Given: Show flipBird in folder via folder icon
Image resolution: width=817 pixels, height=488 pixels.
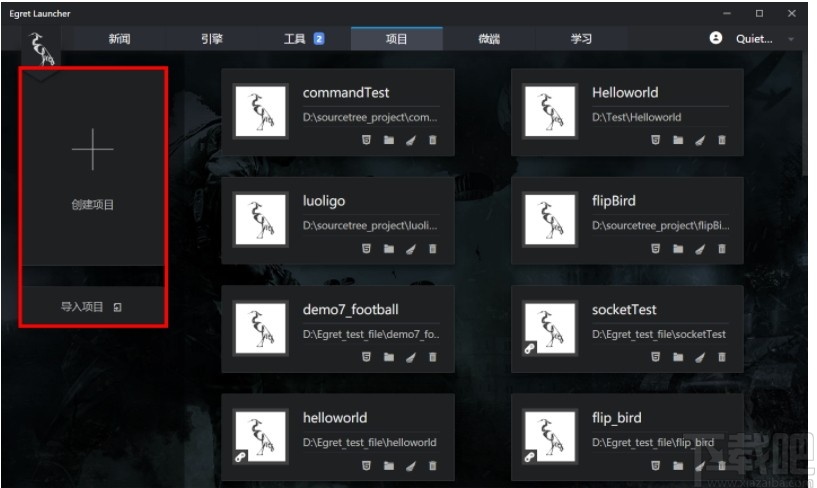Looking at the screenshot, I should click(678, 248).
